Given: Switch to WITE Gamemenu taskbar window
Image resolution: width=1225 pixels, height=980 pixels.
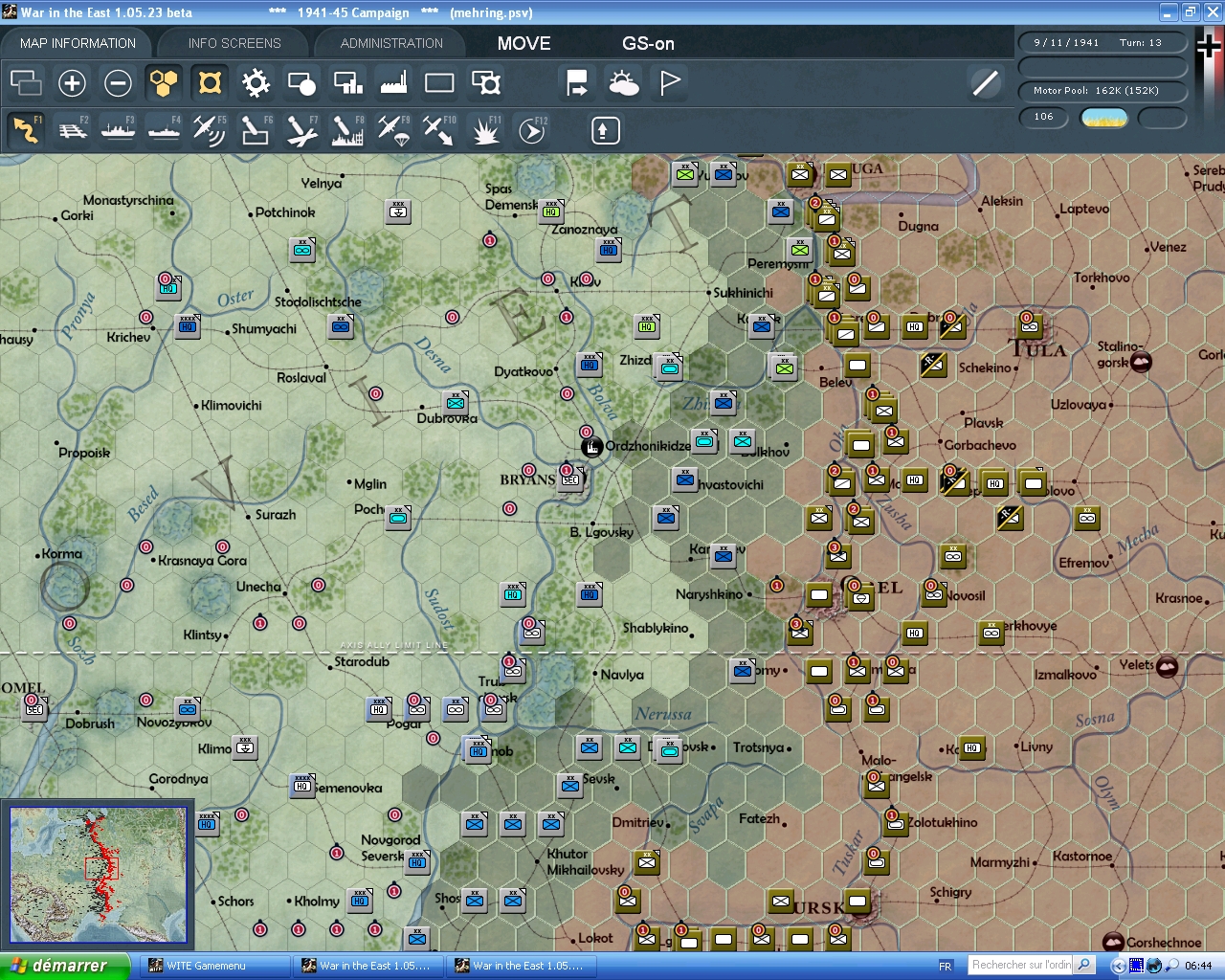Looking at the screenshot, I should (x=215, y=966).
